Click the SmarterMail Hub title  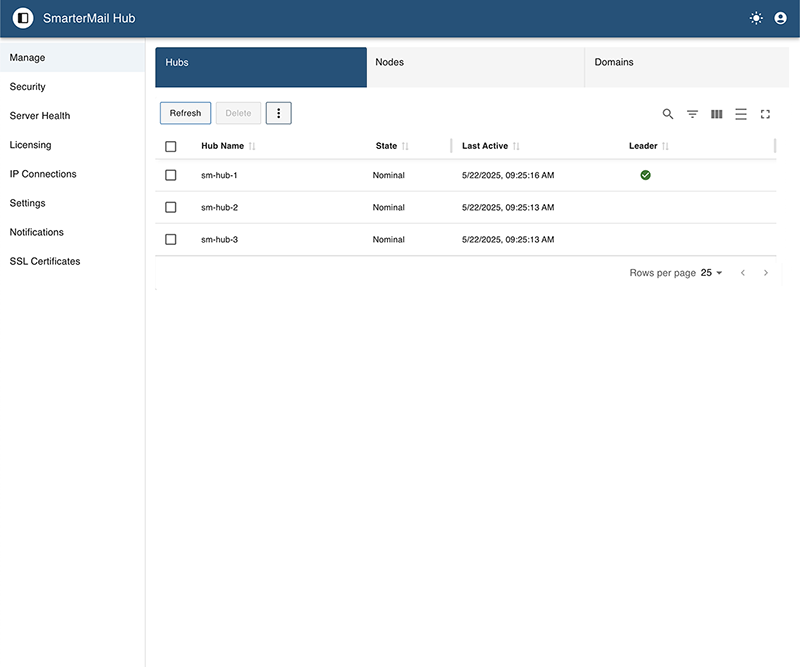(x=89, y=18)
